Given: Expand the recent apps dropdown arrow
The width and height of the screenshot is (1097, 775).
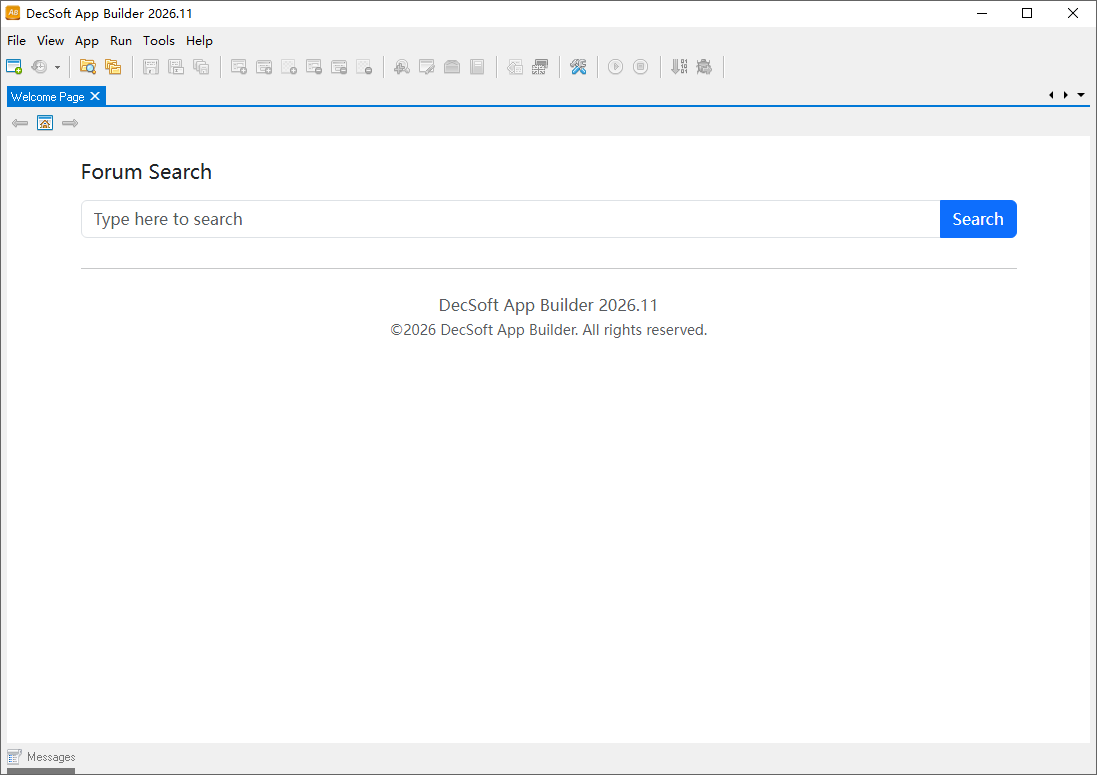Looking at the screenshot, I should (x=57, y=67).
